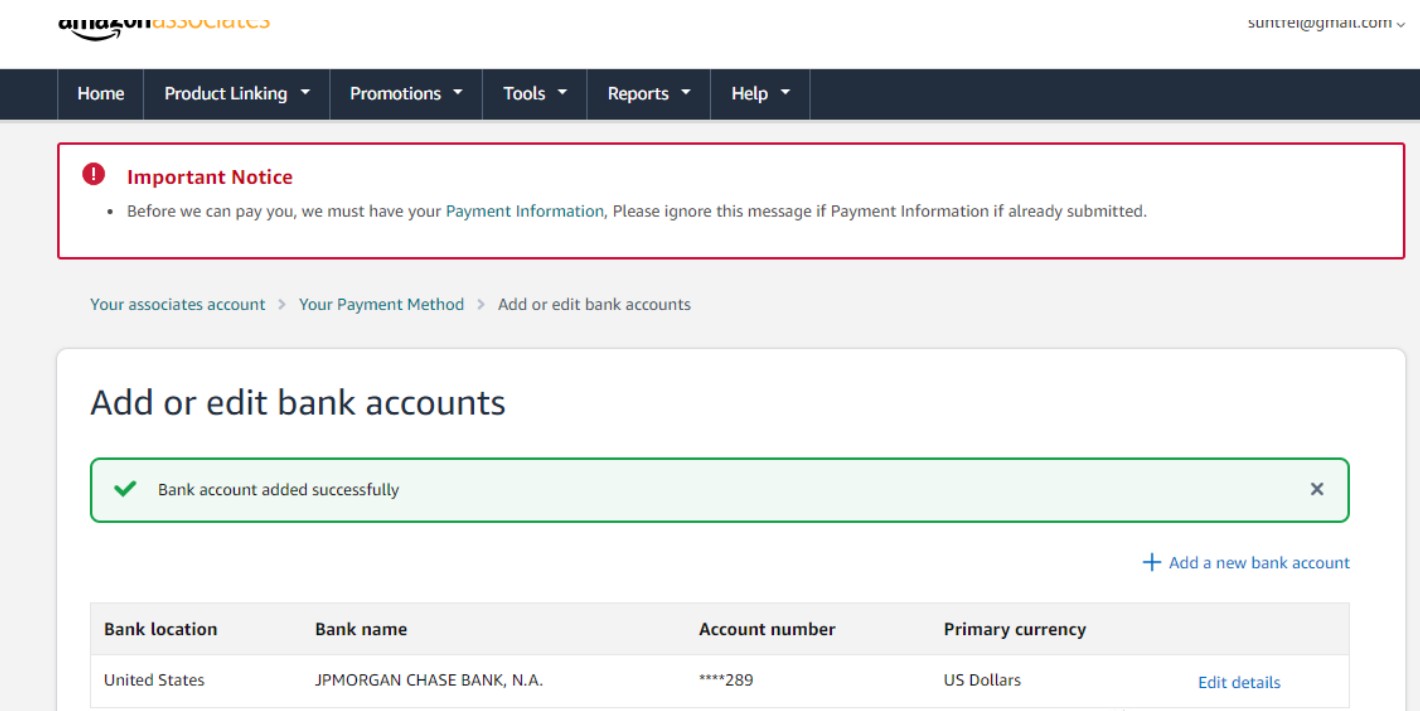The width and height of the screenshot is (1420, 711).
Task: Go to the Home tab
Action: pos(101,93)
